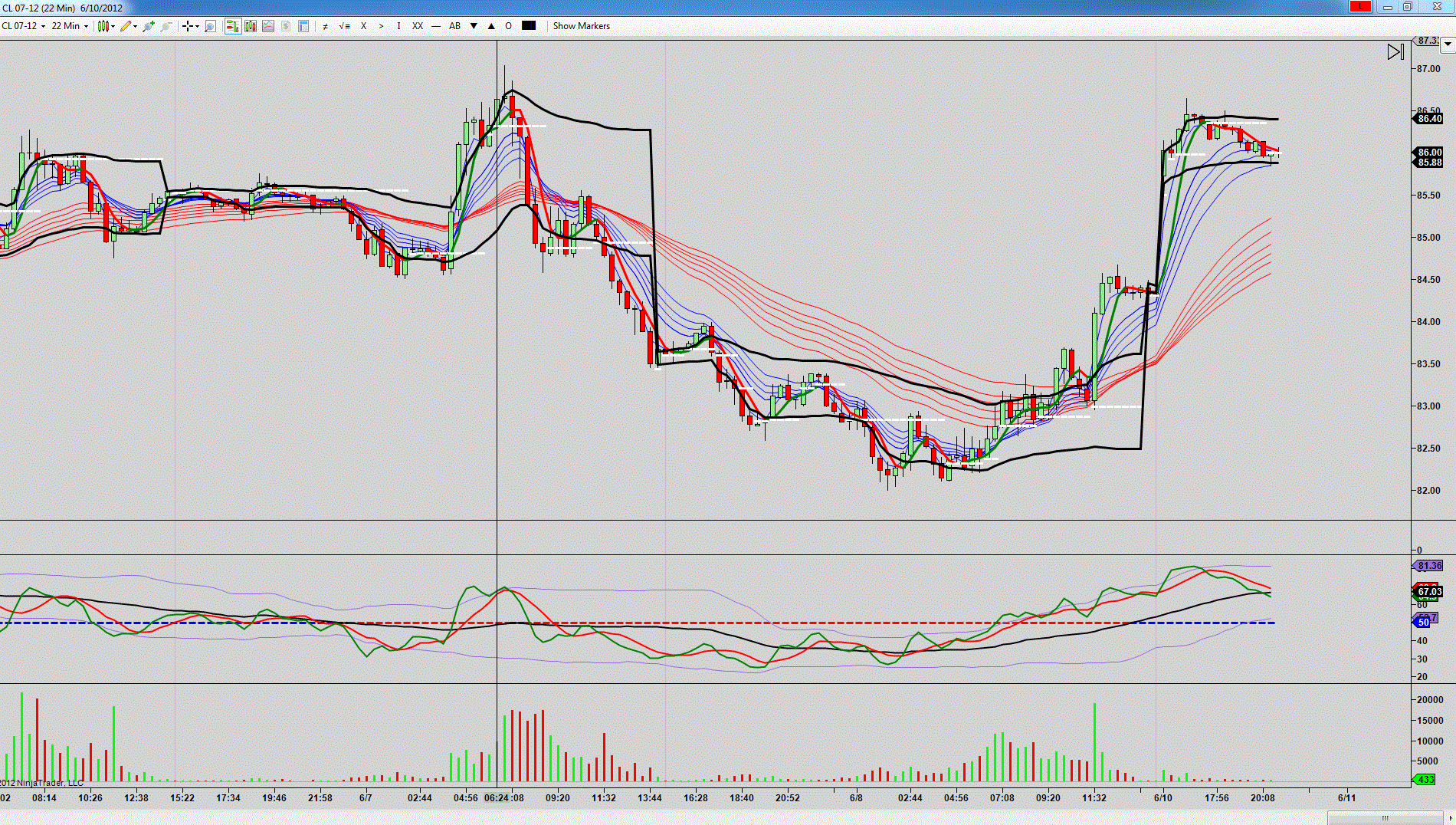The image size is (1456, 825).
Task: Expand the candlestick chart style dropdown arrow
Action: tap(113, 26)
